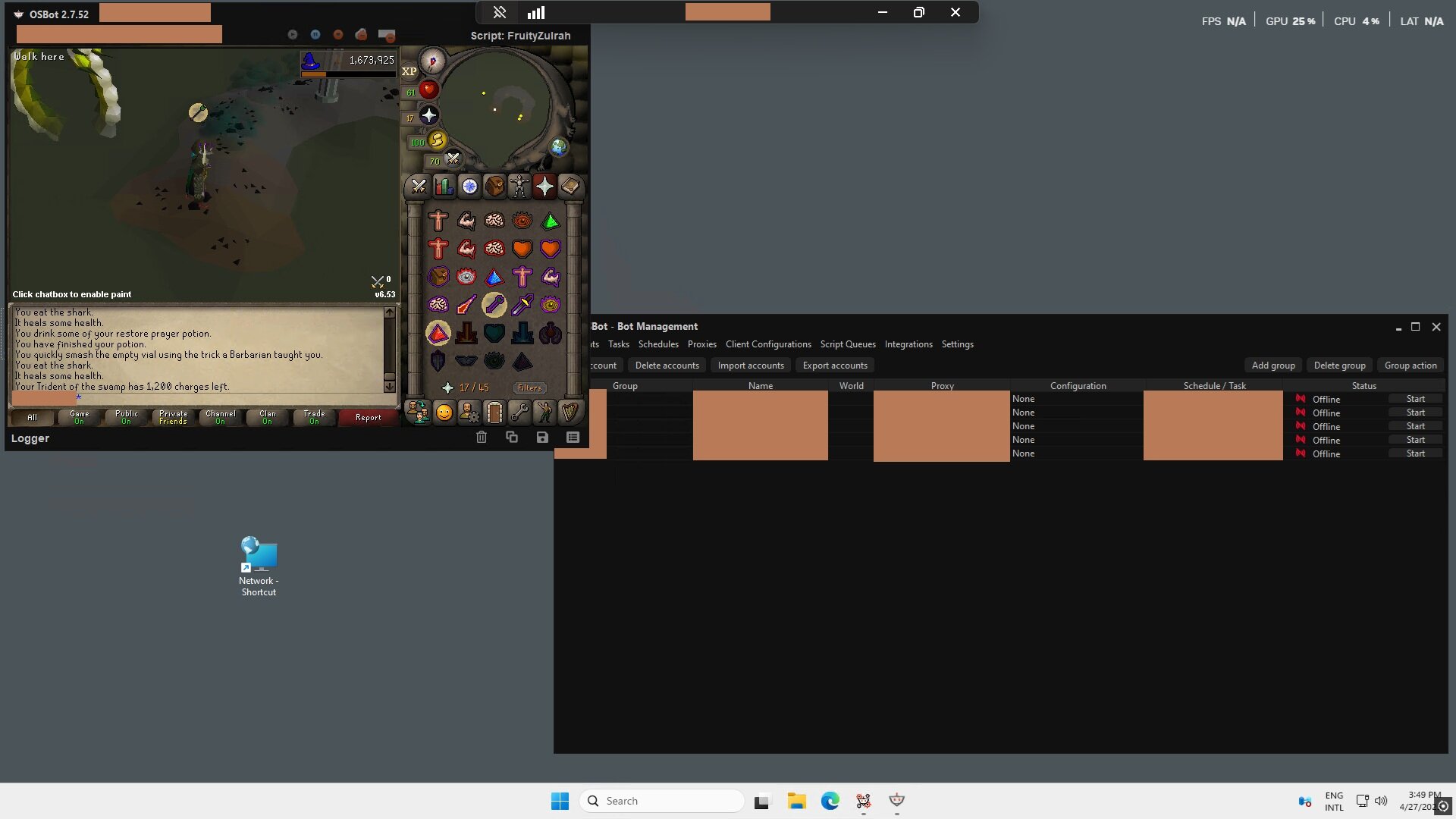Click the Logout door icon
1456x819 pixels.
494,413
